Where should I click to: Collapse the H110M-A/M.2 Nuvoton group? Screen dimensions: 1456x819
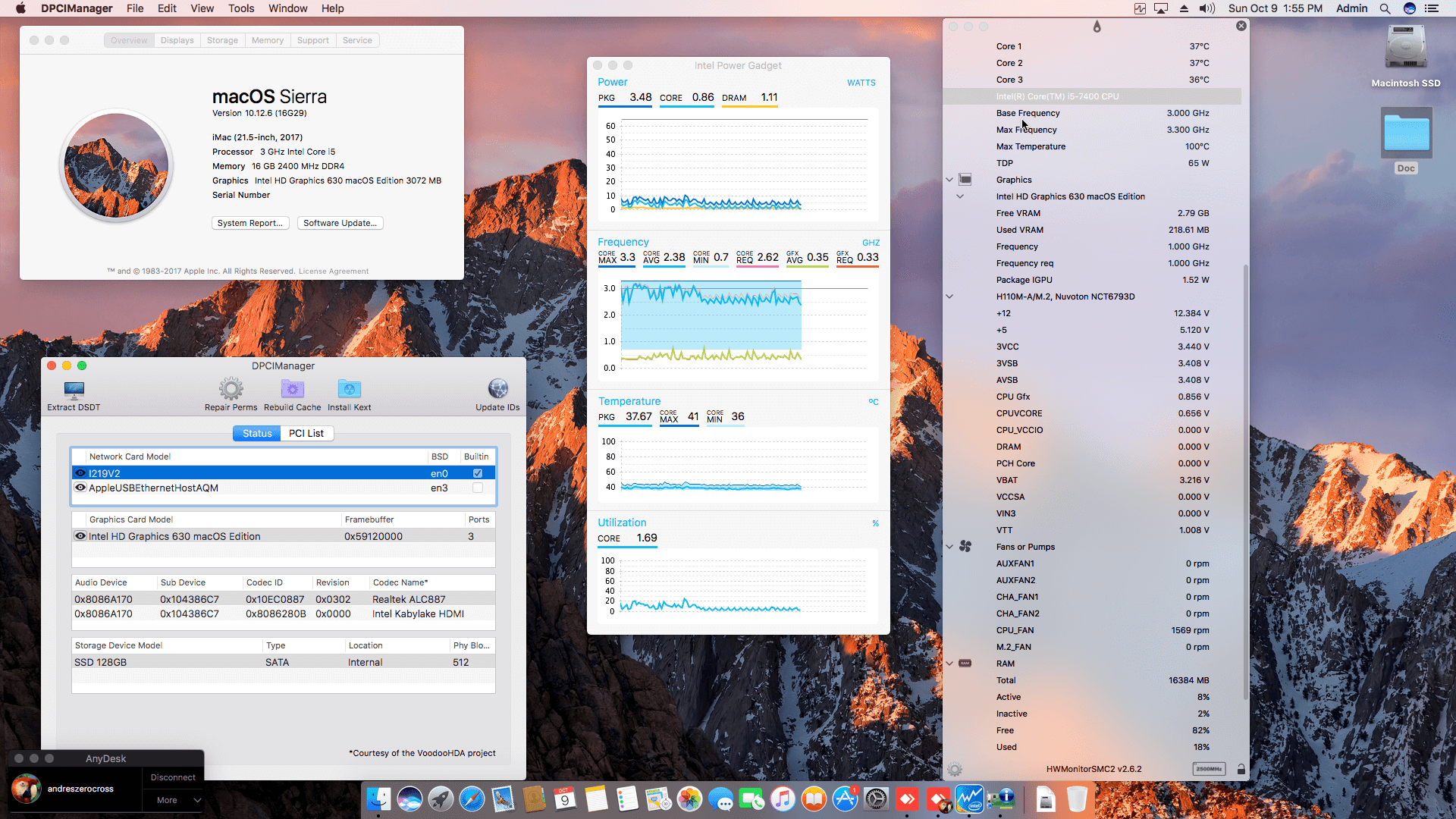click(x=949, y=297)
